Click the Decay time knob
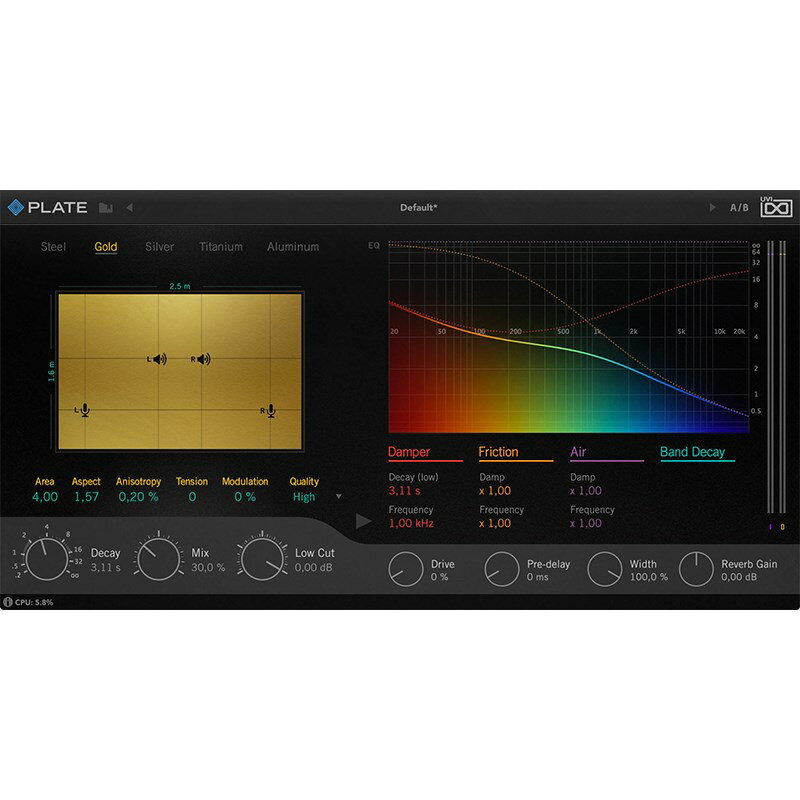Image resolution: width=800 pixels, height=800 pixels. click(46, 559)
